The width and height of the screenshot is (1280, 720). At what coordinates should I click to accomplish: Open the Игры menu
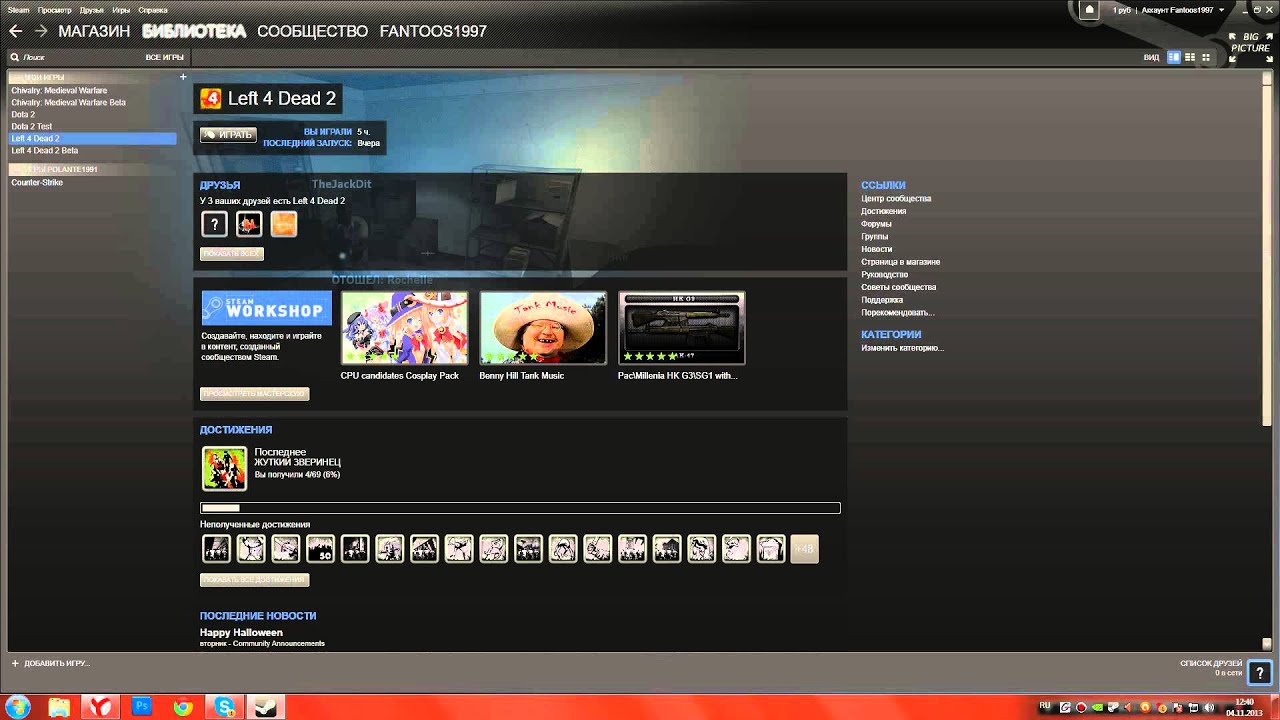click(121, 10)
